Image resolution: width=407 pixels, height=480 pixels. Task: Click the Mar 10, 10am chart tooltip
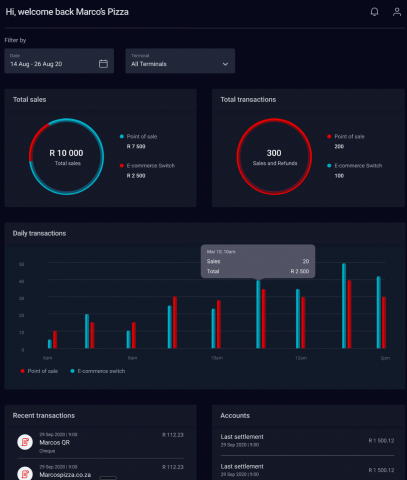point(258,261)
